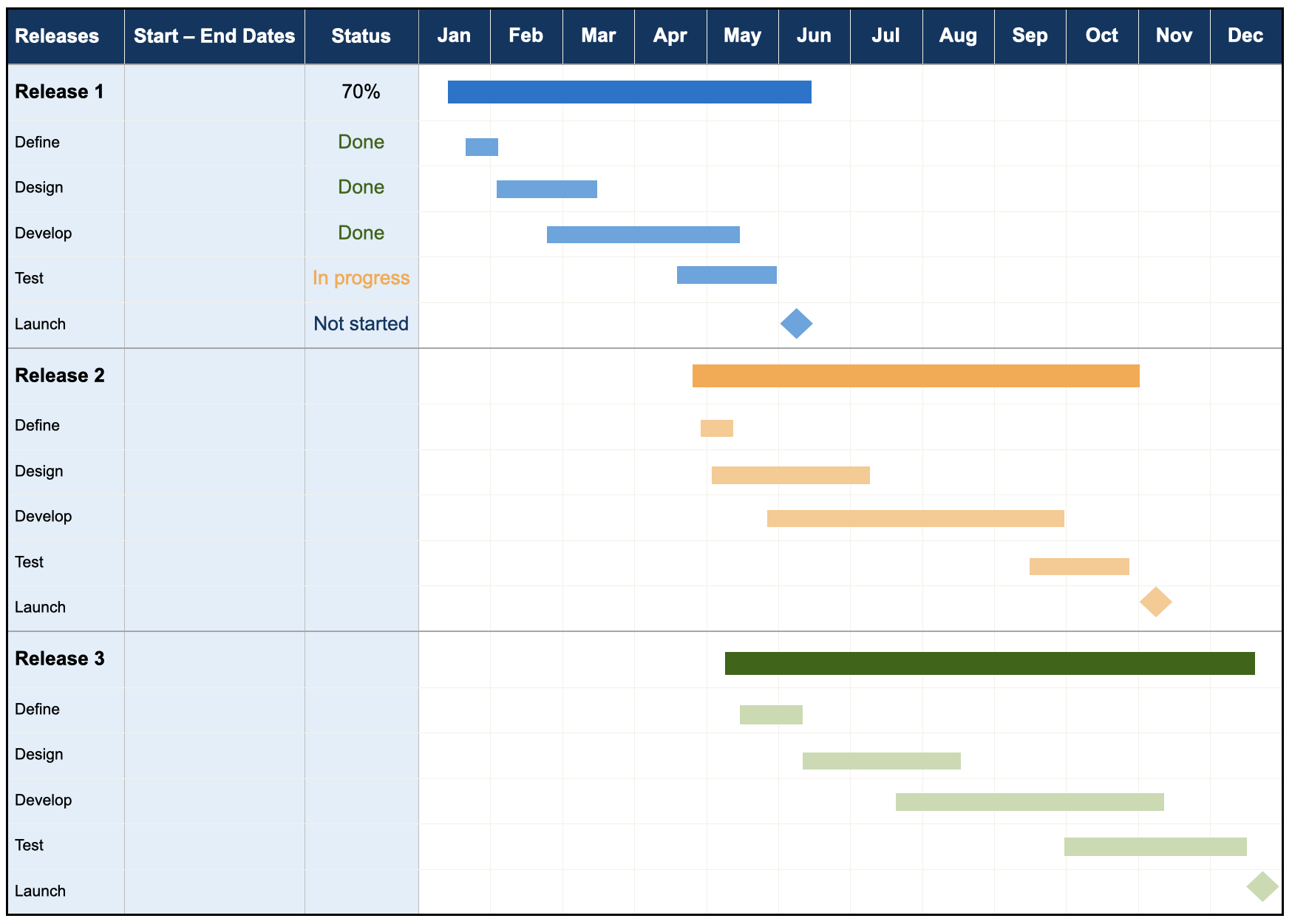Screen dimensions: 1292x924
Task: Click the blue Release 1 summary bar
Action: point(628,92)
